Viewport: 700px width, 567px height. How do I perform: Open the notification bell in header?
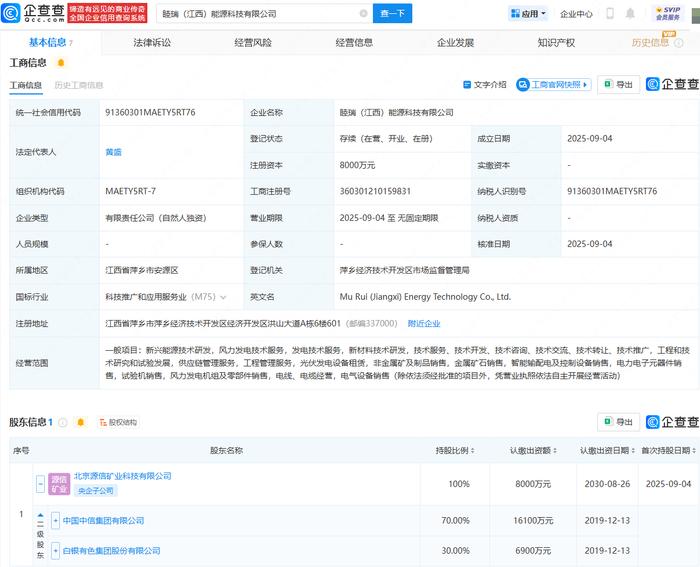point(630,13)
